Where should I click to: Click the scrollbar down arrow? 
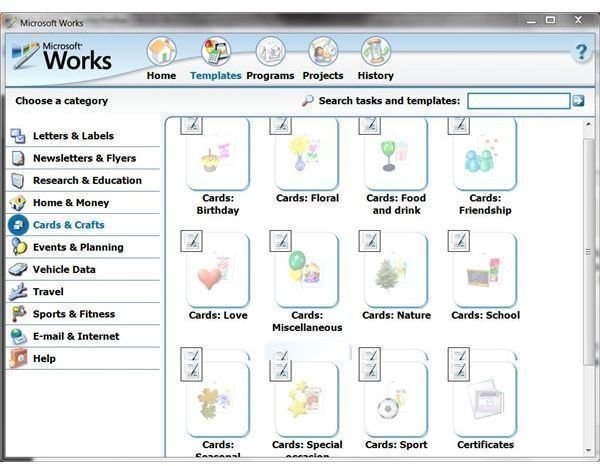click(588, 451)
